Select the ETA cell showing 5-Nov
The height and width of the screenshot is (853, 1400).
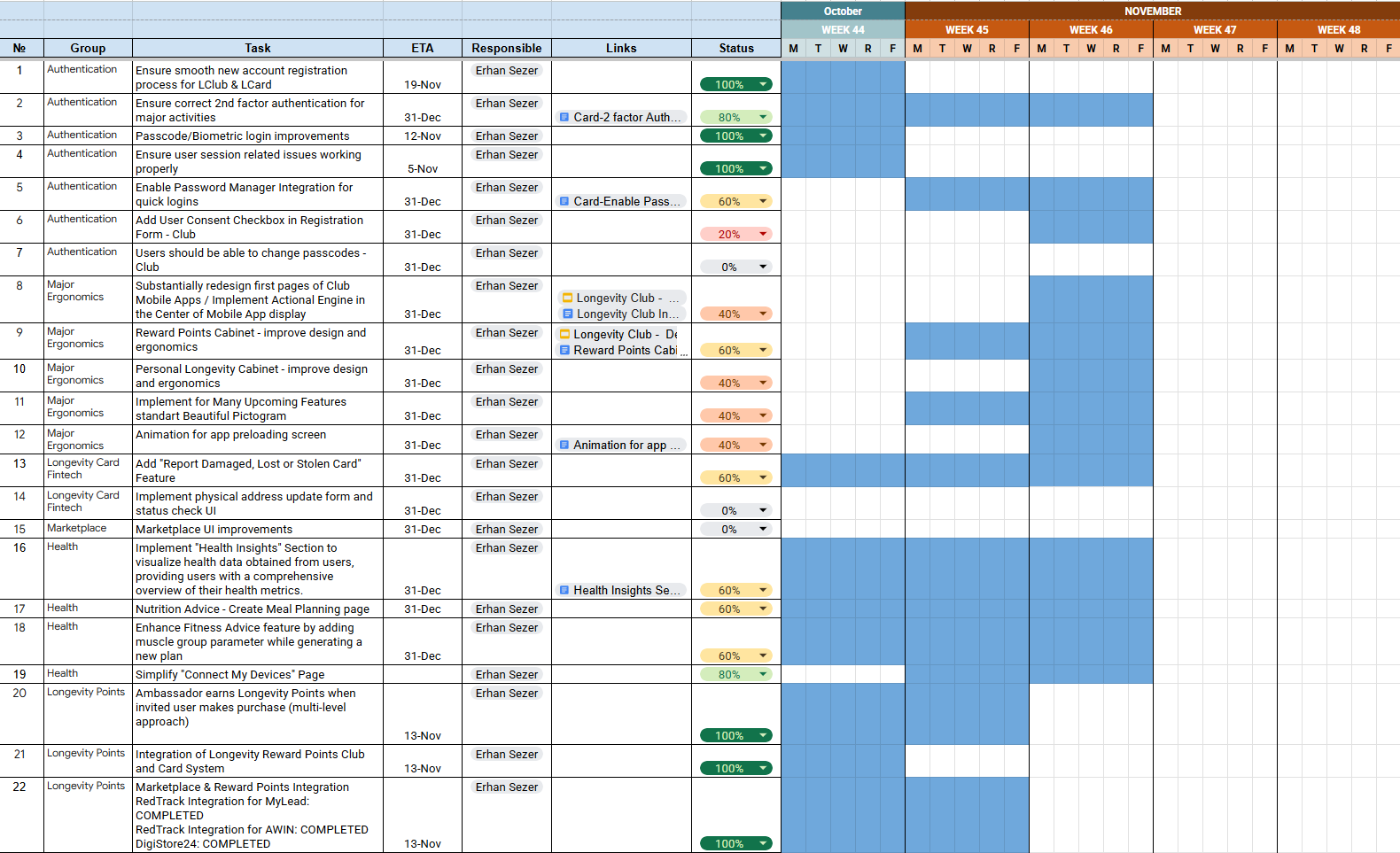(423, 168)
